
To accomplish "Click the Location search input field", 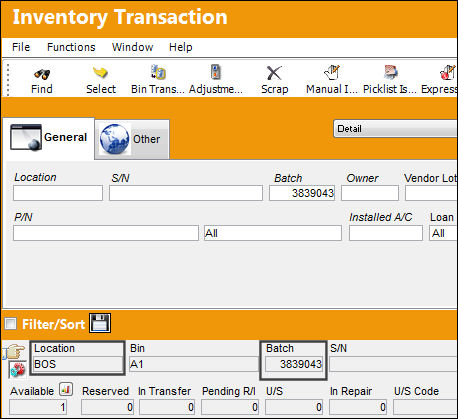I will [58, 193].
